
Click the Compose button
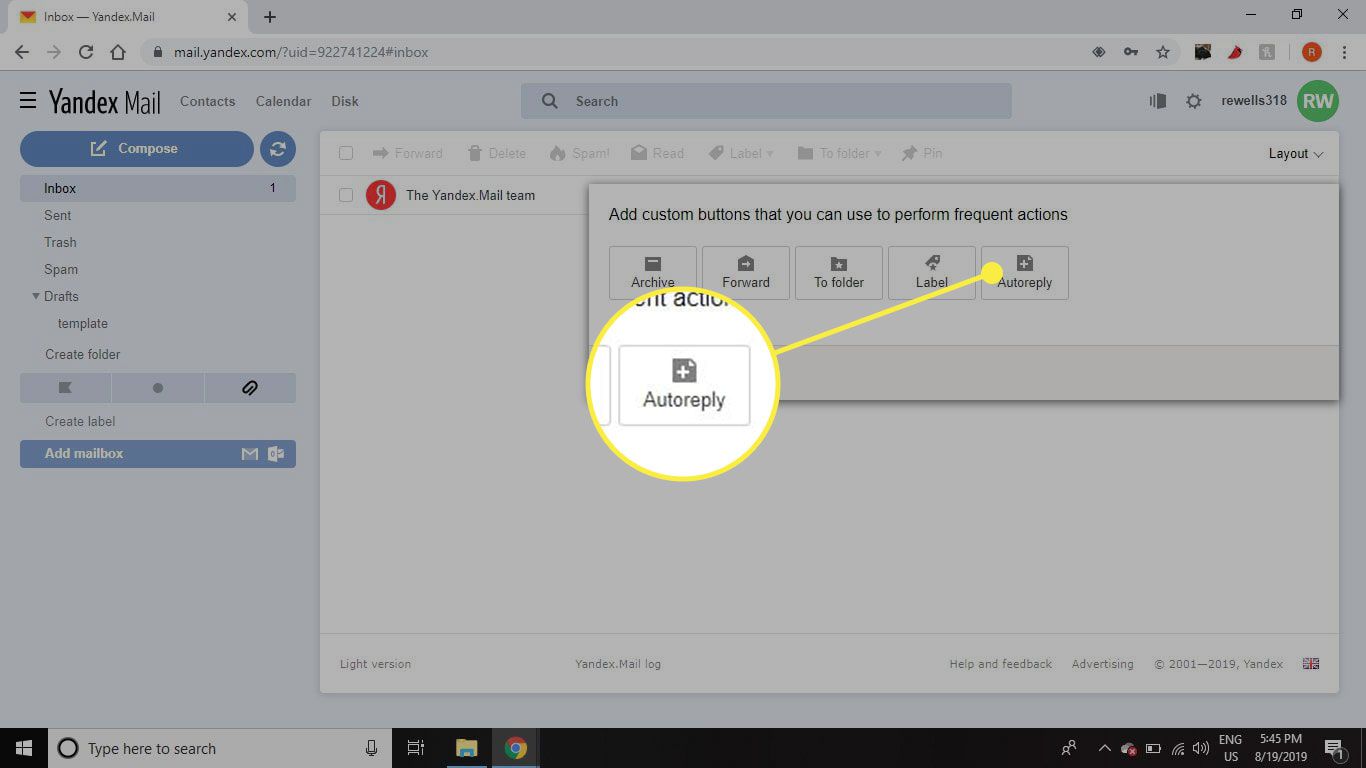[x=137, y=149]
